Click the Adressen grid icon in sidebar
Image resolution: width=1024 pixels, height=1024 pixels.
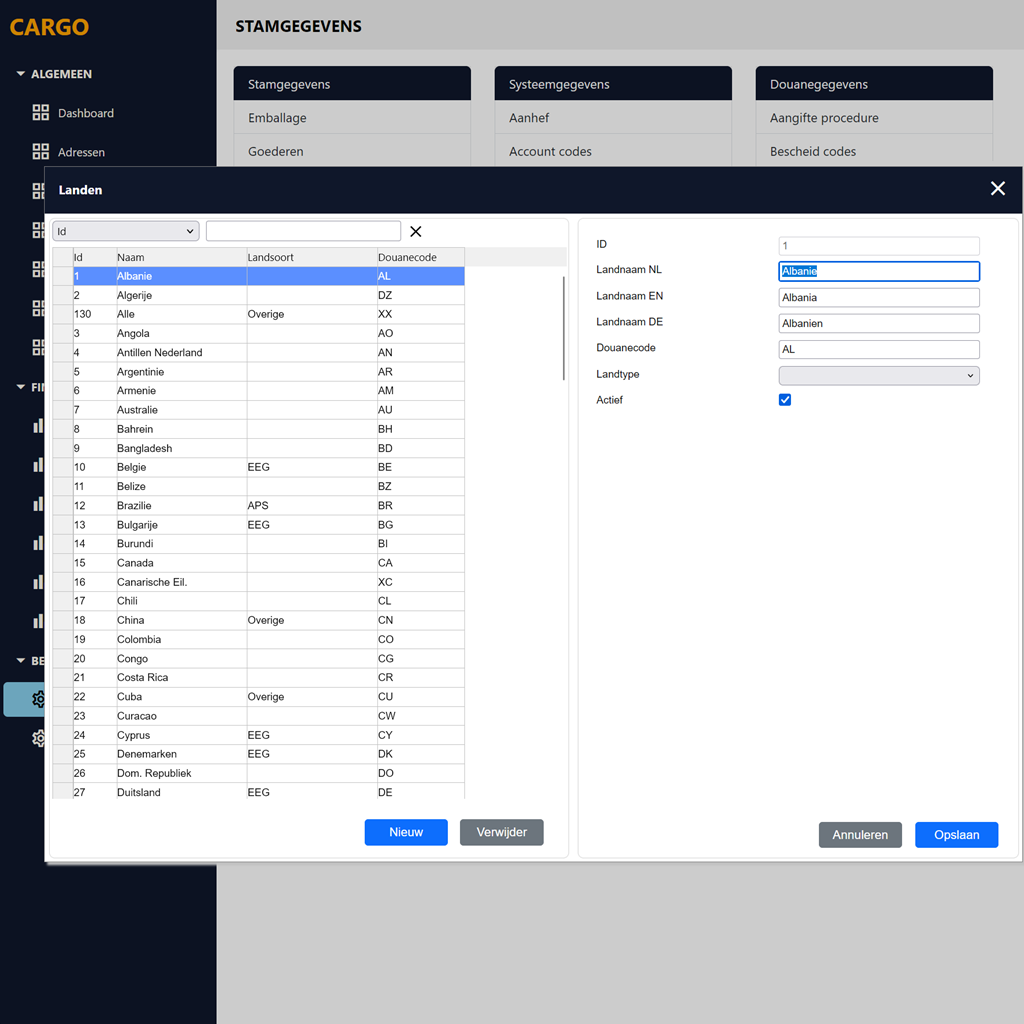click(41, 152)
